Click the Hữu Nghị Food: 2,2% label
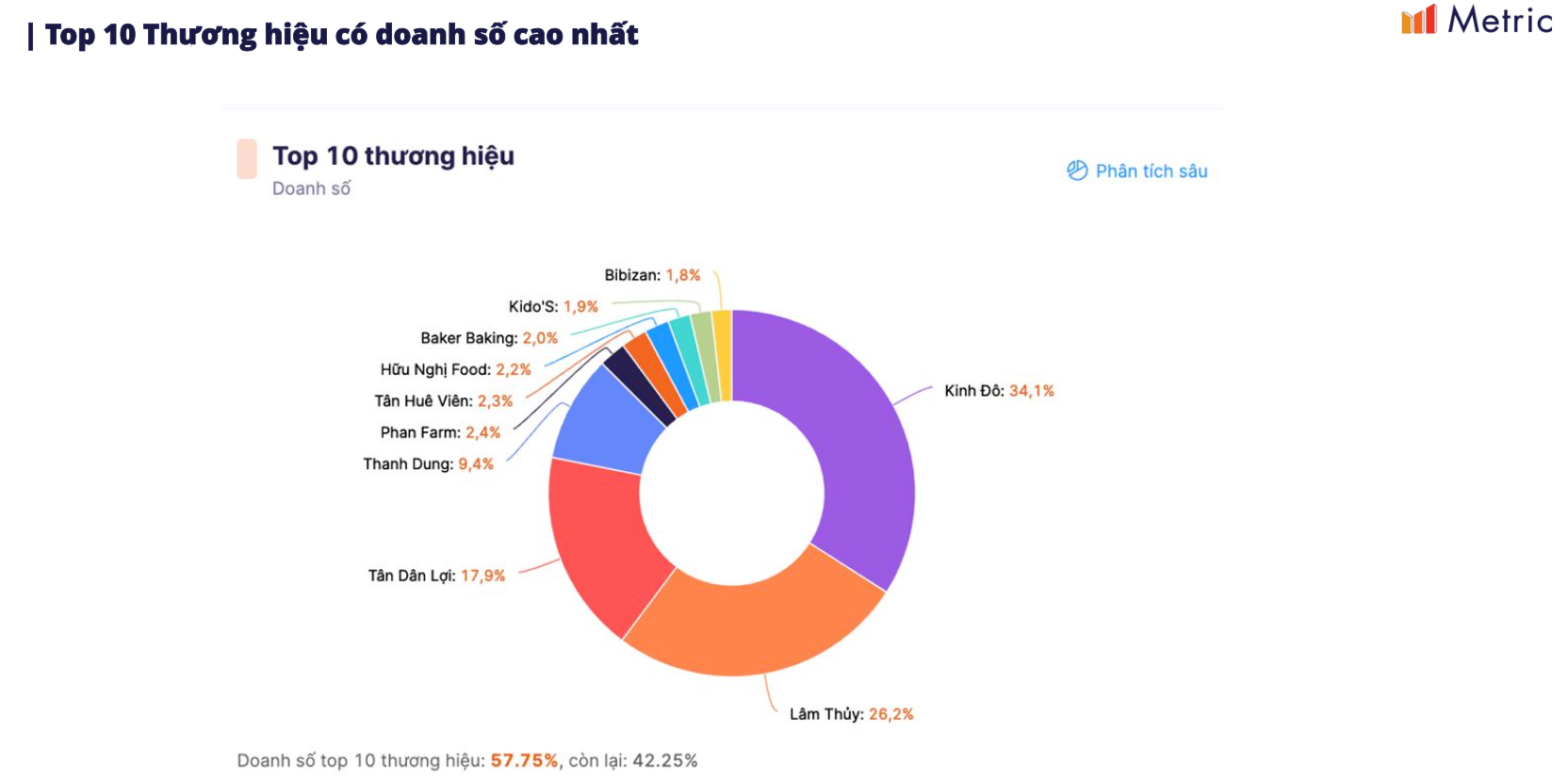Image resolution: width=1568 pixels, height=780 pixels. click(455, 369)
